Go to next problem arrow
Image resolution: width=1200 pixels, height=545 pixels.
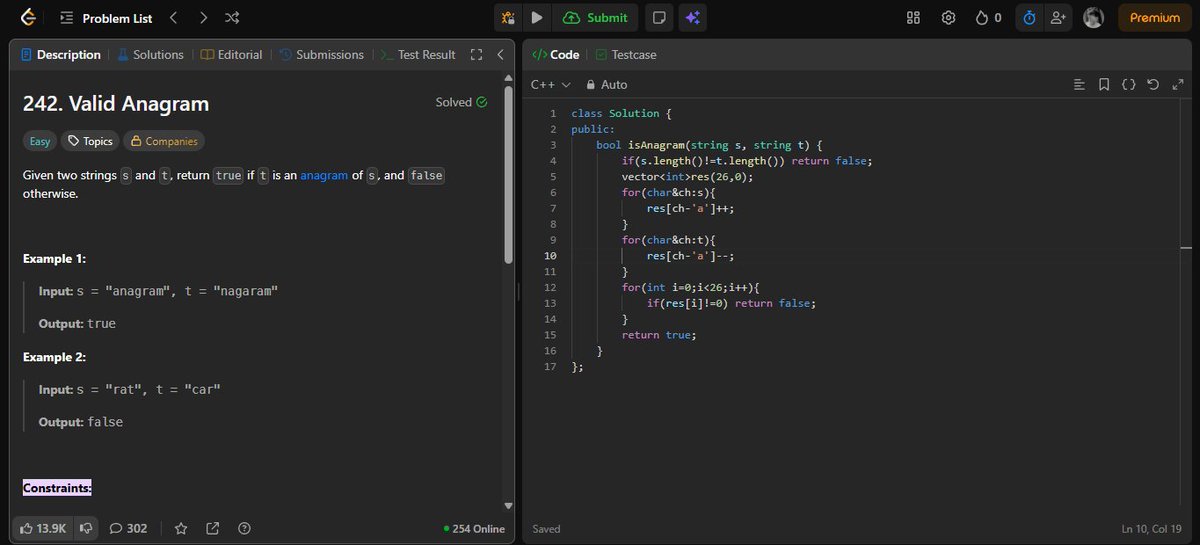coord(203,18)
